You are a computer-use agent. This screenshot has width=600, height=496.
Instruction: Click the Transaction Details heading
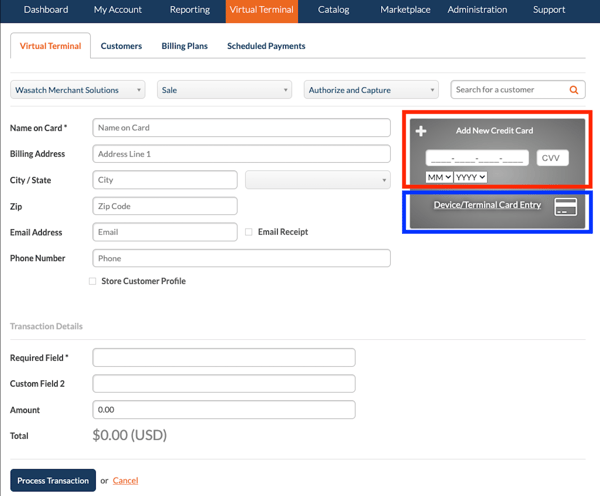46,326
